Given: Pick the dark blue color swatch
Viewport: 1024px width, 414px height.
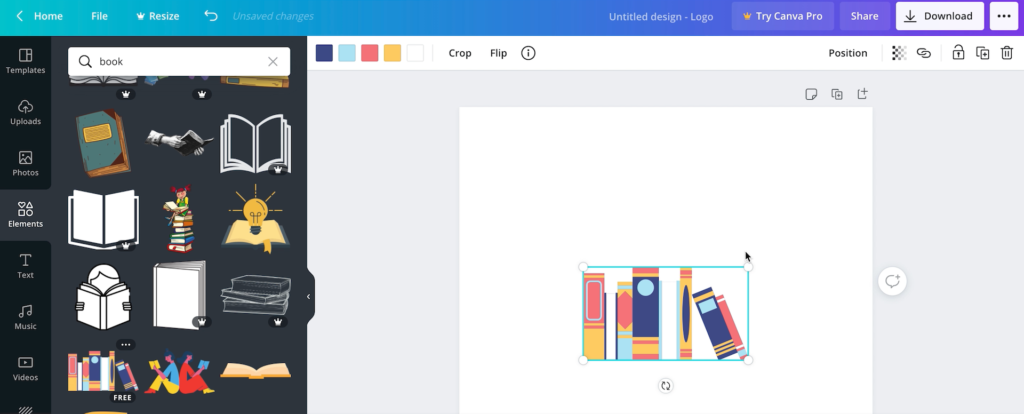Looking at the screenshot, I should (x=324, y=53).
